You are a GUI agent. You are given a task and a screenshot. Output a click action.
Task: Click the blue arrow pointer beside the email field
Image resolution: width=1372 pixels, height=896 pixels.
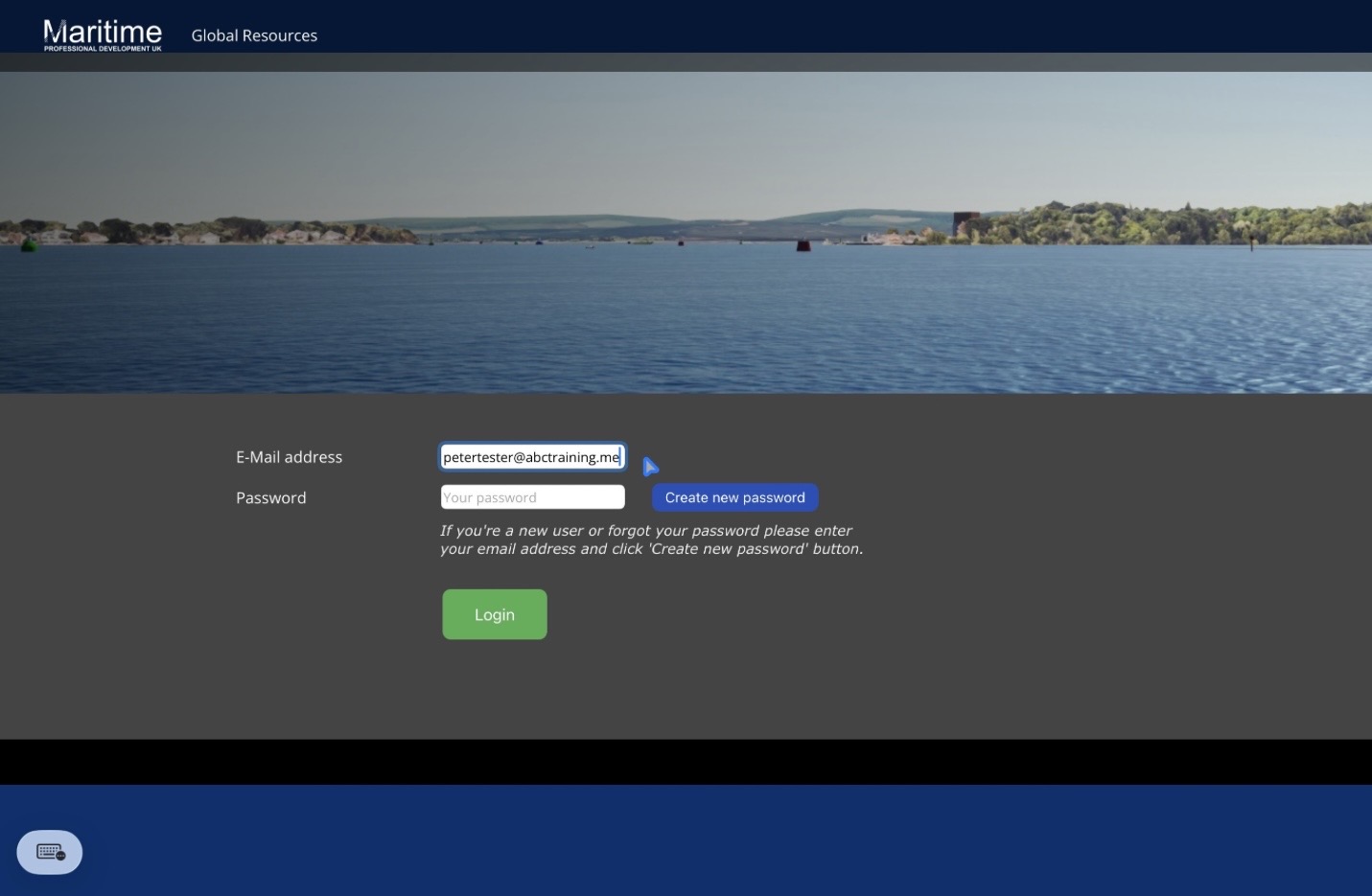tap(650, 467)
